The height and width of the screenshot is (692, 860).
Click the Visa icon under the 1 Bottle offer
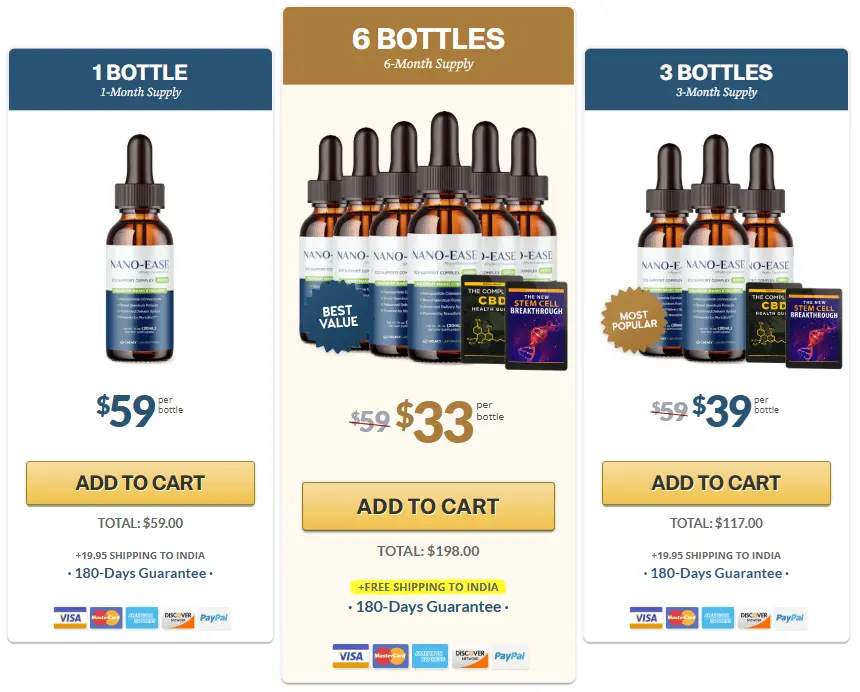[x=70, y=618]
